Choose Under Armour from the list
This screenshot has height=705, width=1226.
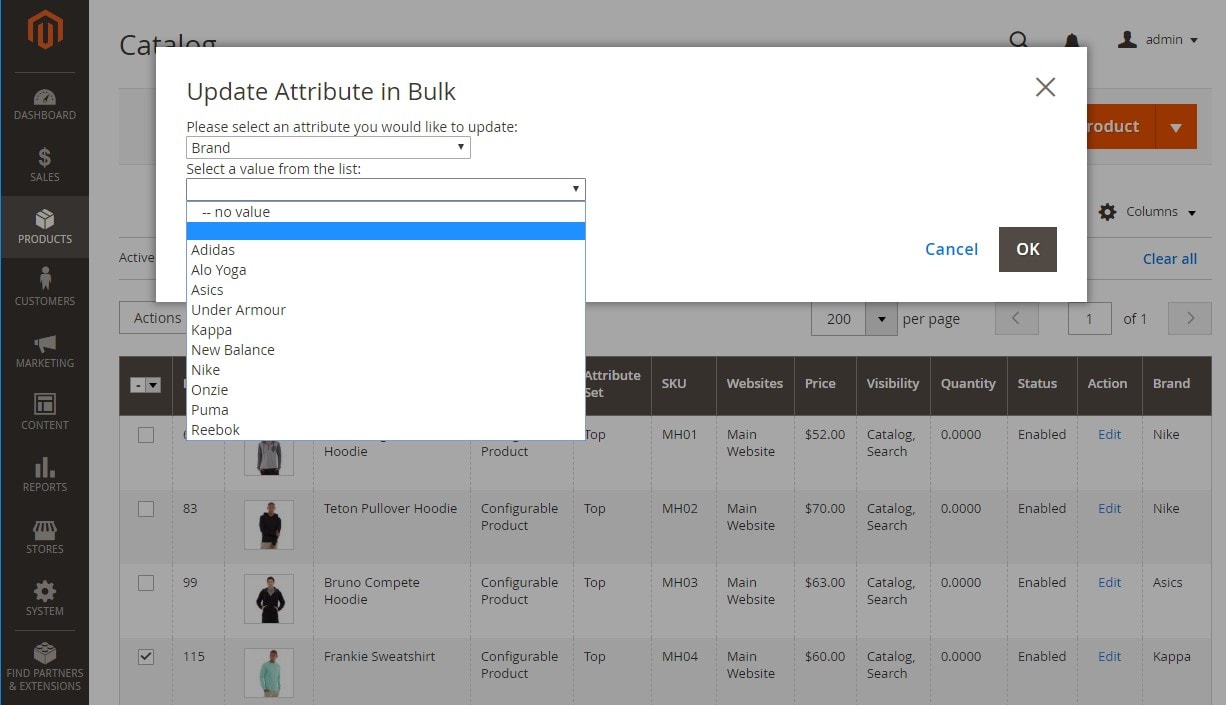(x=385, y=310)
